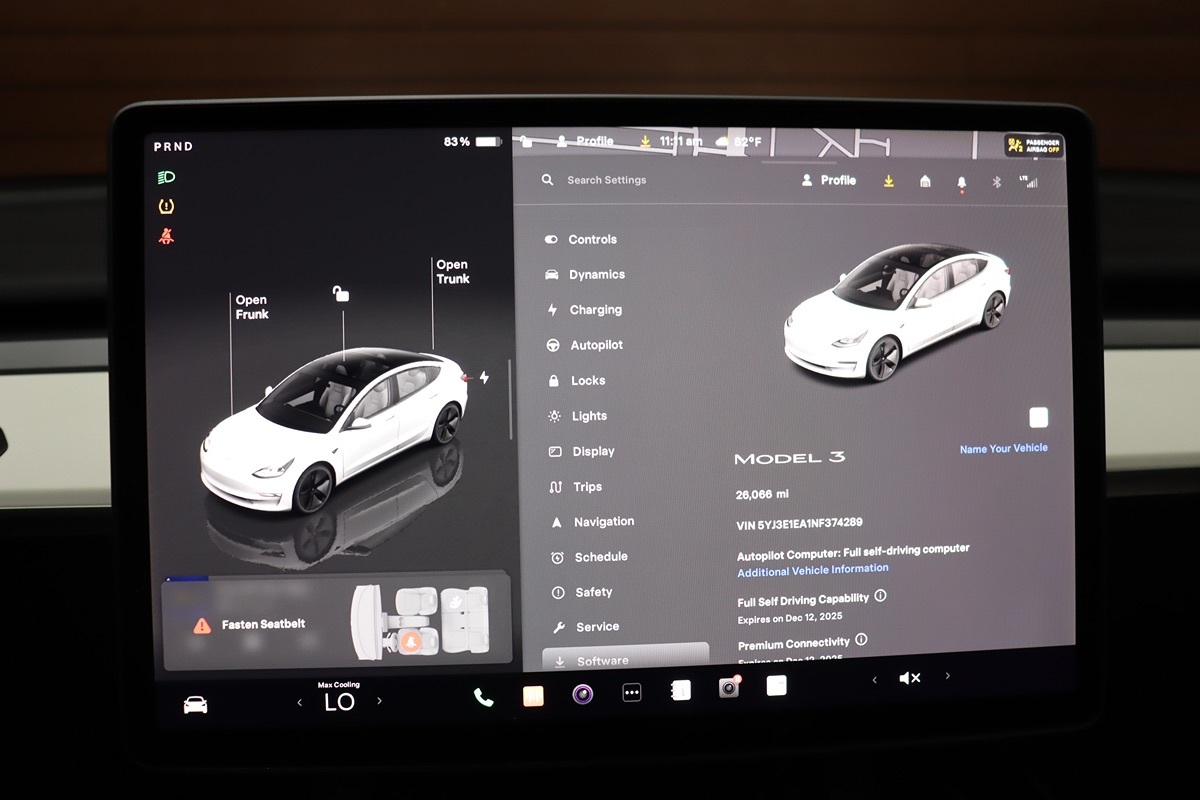Open the Service settings menu

(585, 627)
